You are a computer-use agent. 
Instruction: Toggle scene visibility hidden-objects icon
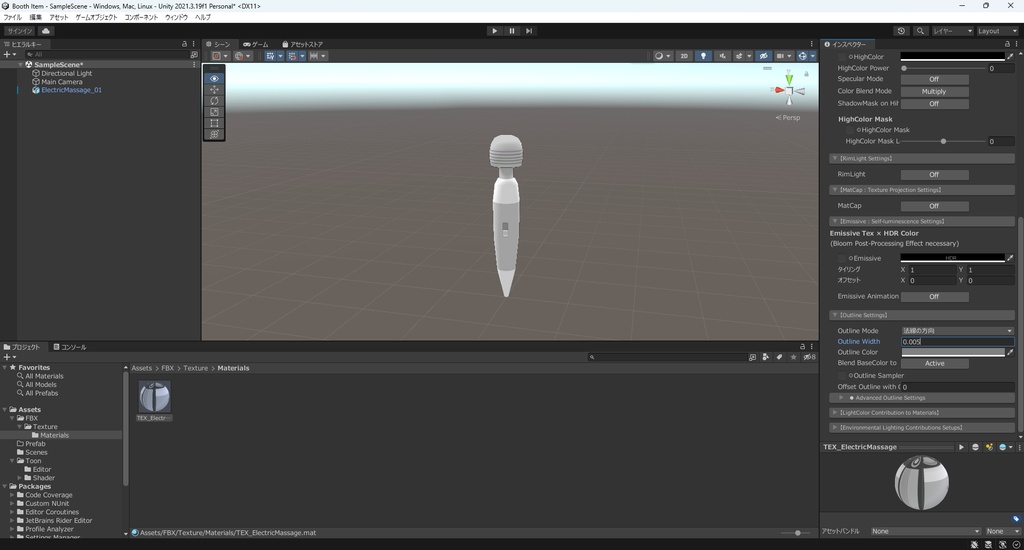click(763, 56)
